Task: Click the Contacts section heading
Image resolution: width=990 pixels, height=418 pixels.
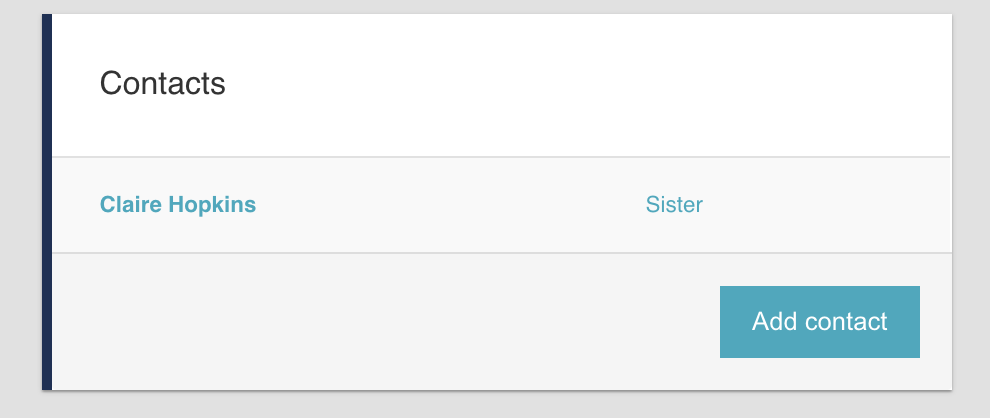Action: [163, 83]
